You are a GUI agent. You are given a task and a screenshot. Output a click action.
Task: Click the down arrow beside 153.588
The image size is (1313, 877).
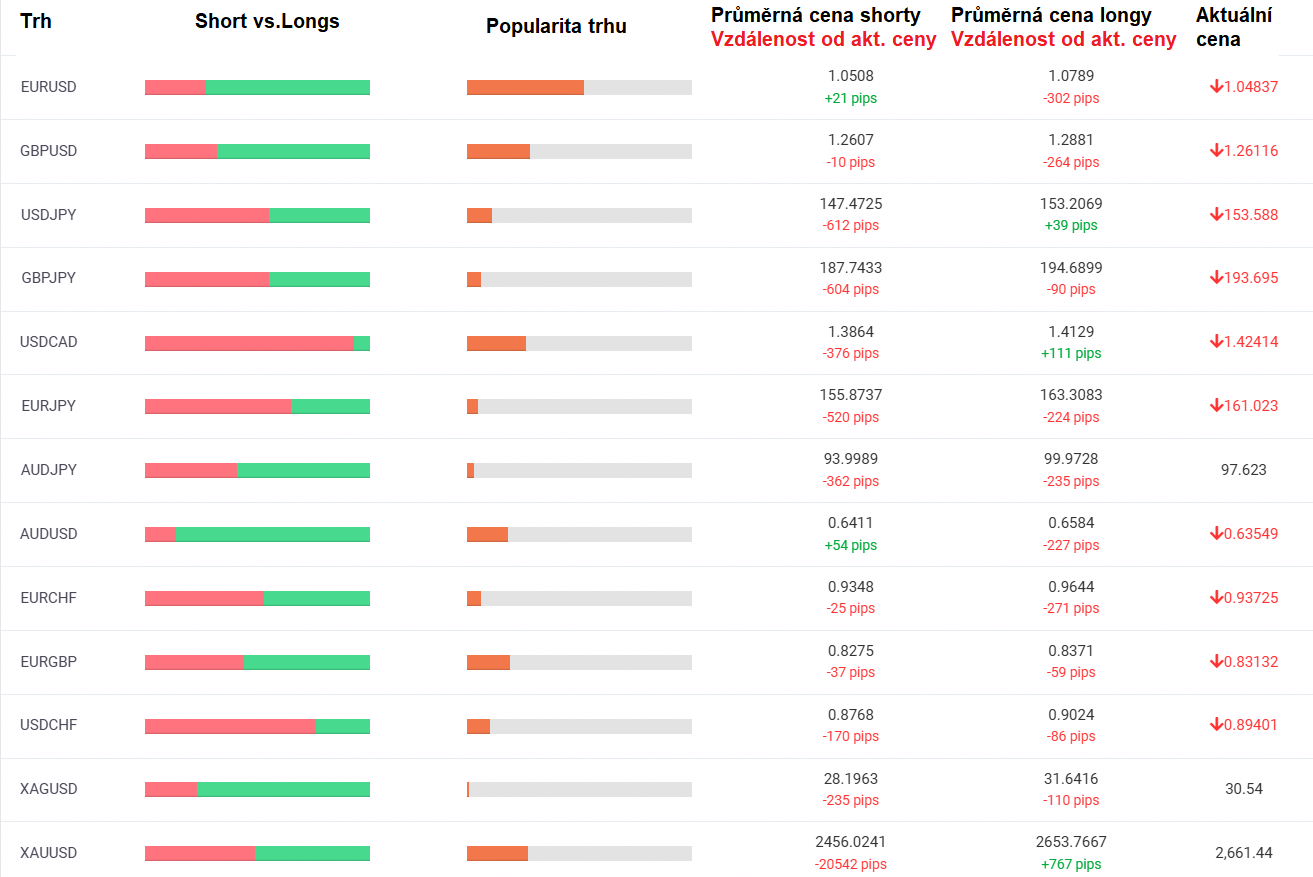pos(1216,214)
